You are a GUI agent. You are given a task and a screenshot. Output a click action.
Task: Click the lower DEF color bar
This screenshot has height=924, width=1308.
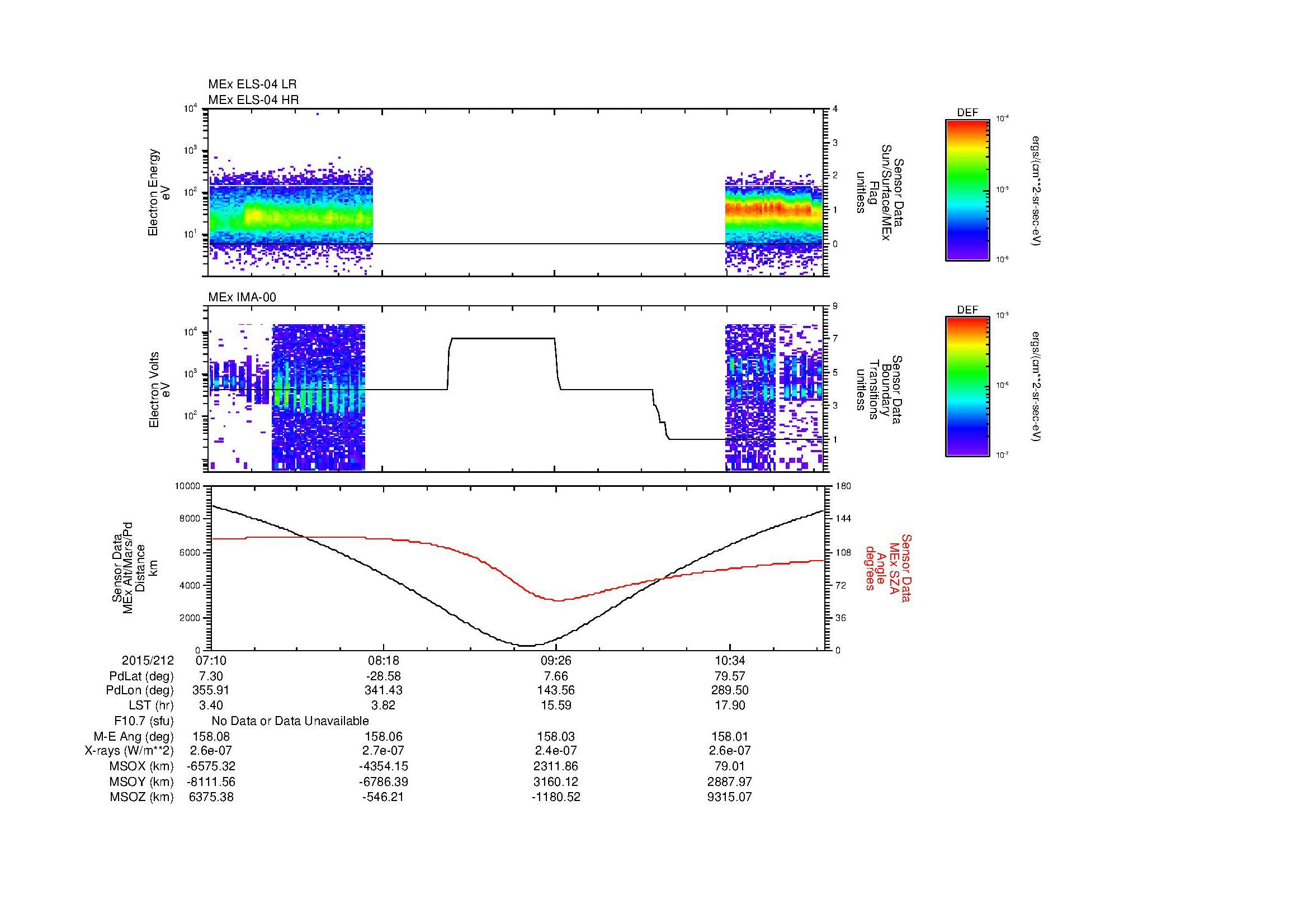tap(967, 387)
